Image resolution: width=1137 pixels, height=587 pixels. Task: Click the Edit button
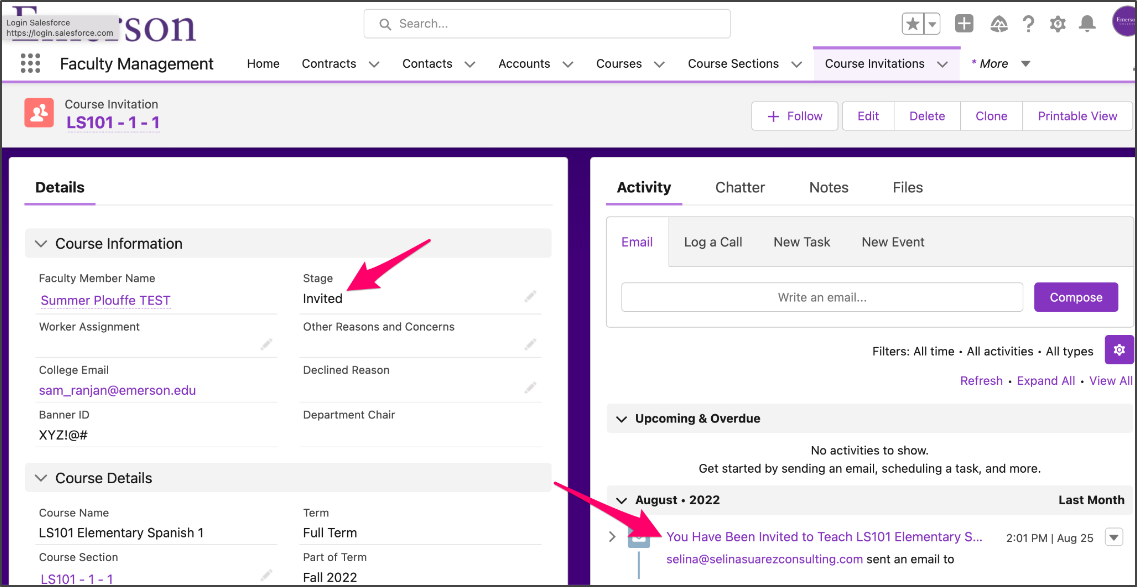(x=868, y=116)
